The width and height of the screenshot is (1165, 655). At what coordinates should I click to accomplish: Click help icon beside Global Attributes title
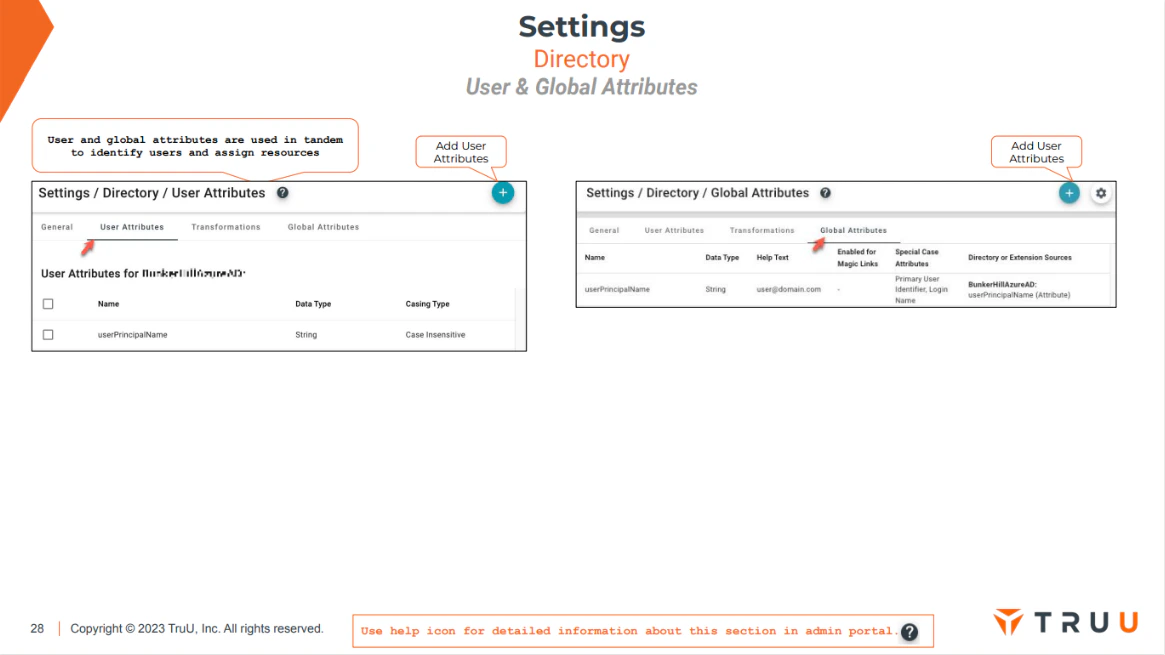825,193
